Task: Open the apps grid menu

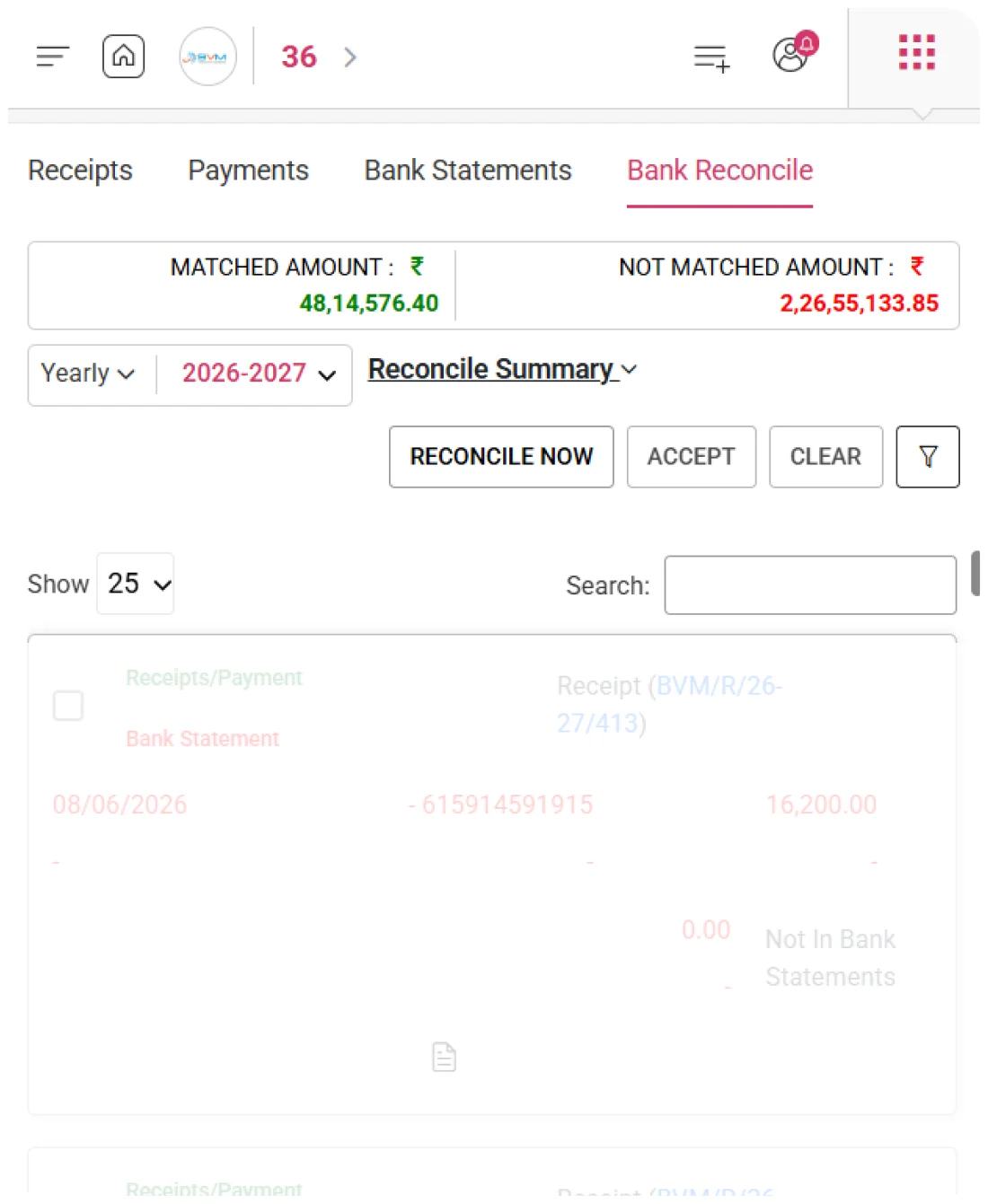Action: coord(917,52)
